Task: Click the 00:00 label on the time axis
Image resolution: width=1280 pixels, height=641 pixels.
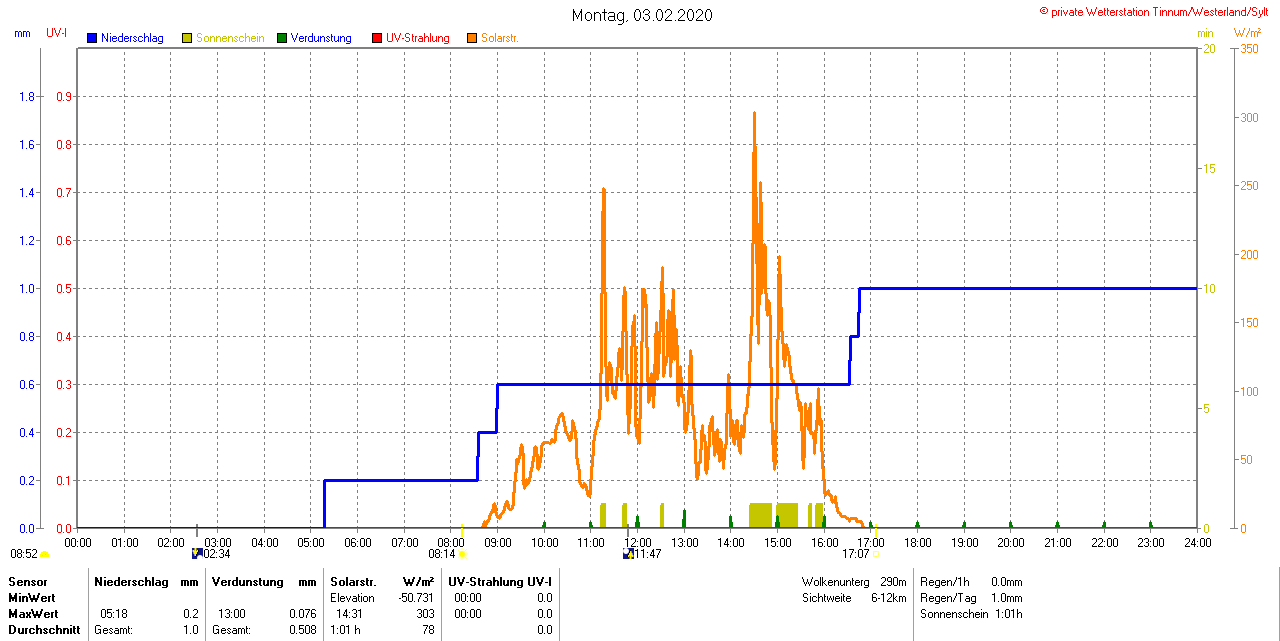Action: (x=78, y=542)
